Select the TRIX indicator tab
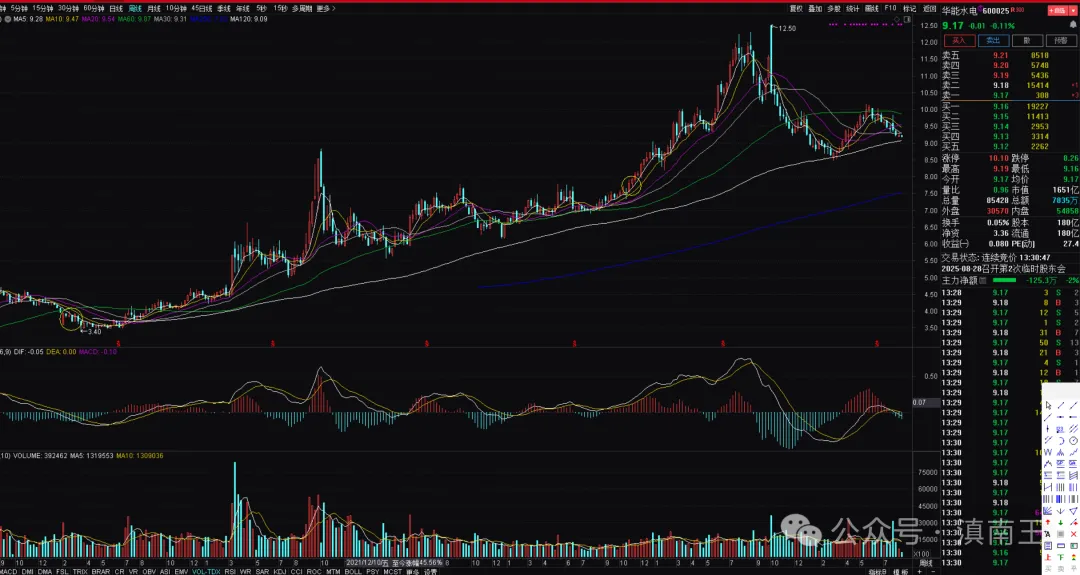1080x575 pixels. [x=80, y=572]
